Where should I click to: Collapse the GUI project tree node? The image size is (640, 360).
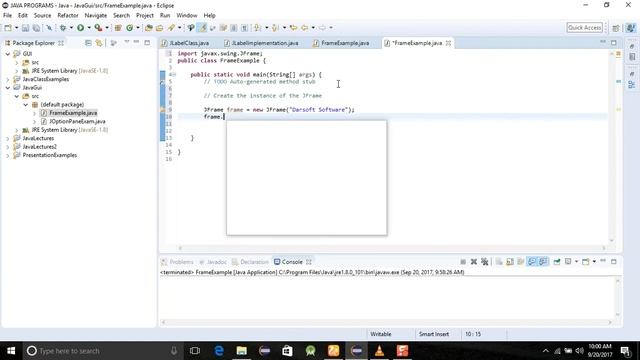click(x=8, y=54)
